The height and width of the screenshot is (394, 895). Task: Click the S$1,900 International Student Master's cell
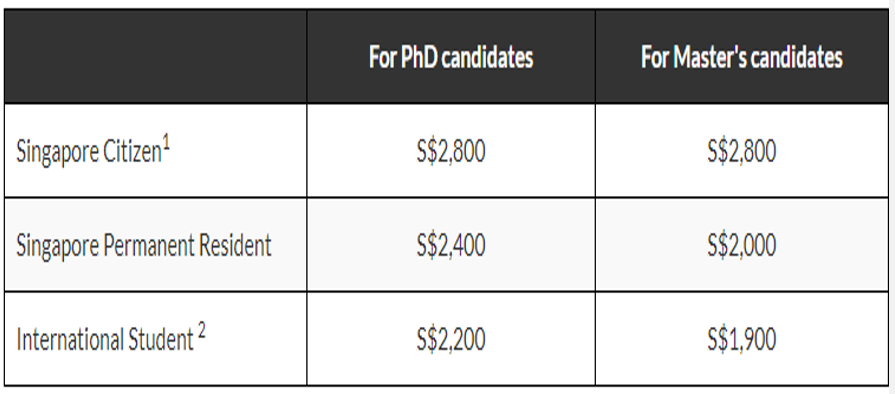point(742,340)
